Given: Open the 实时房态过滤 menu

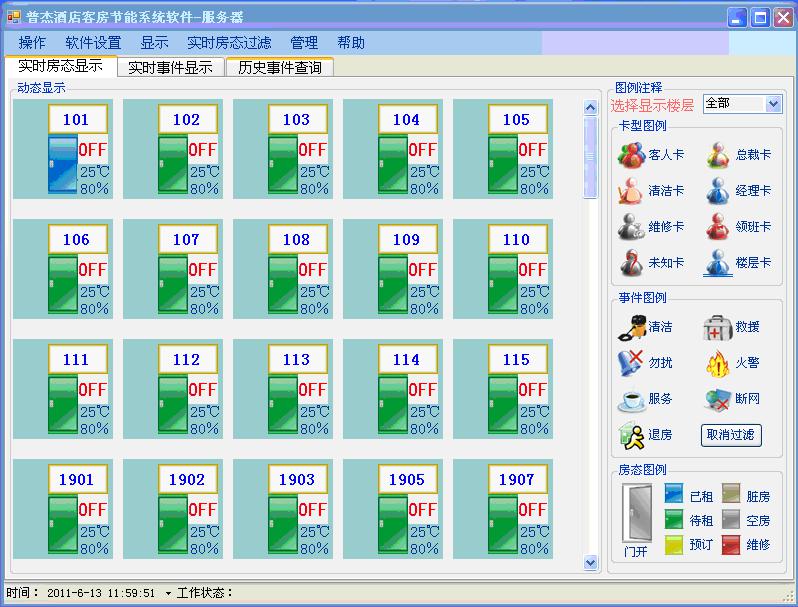Looking at the screenshot, I should (x=229, y=43).
